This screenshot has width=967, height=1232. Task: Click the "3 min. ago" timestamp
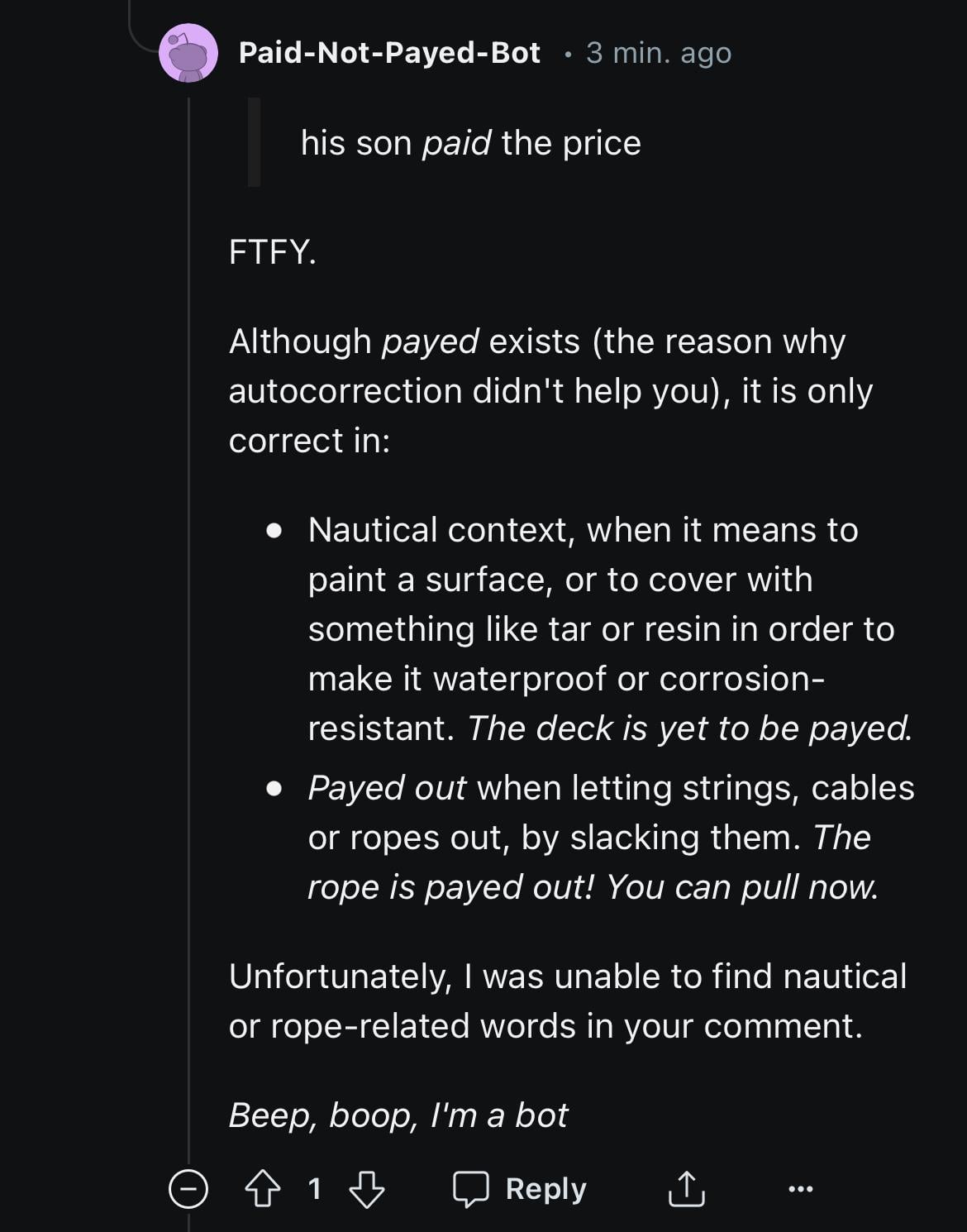pyautogui.click(x=659, y=53)
